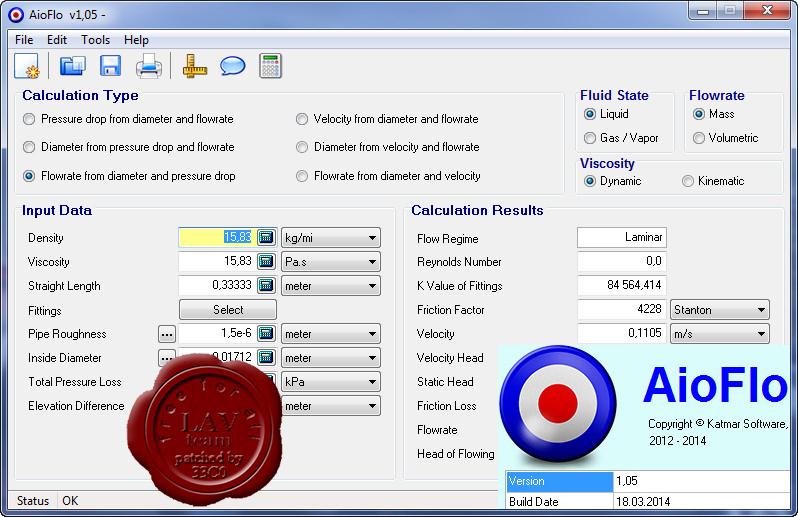Image resolution: width=798 pixels, height=517 pixels.
Task: Click the Velocity 0,1105 result value
Action: (622, 333)
